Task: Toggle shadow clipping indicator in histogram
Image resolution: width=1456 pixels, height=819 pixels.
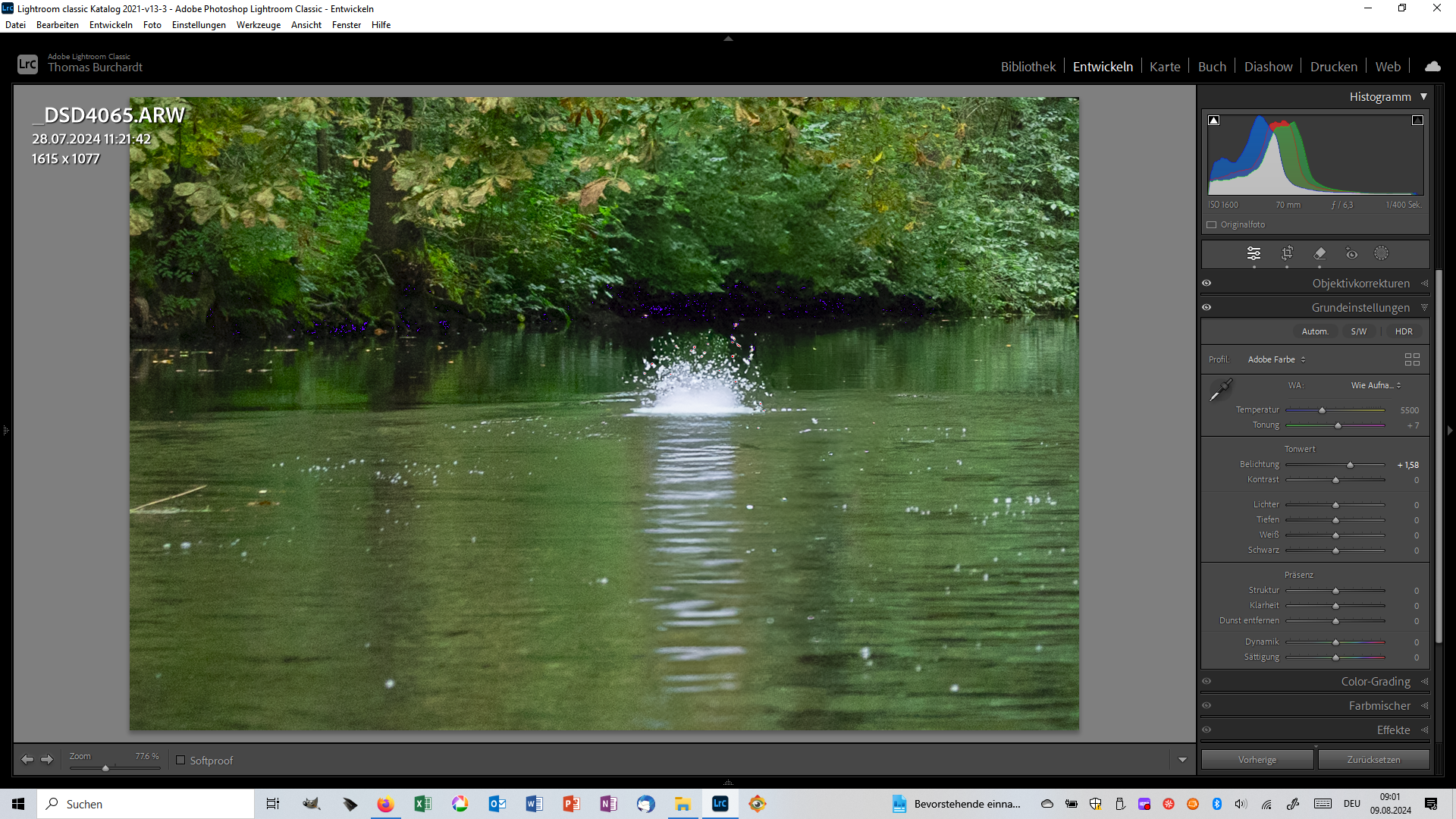Action: [x=1214, y=121]
